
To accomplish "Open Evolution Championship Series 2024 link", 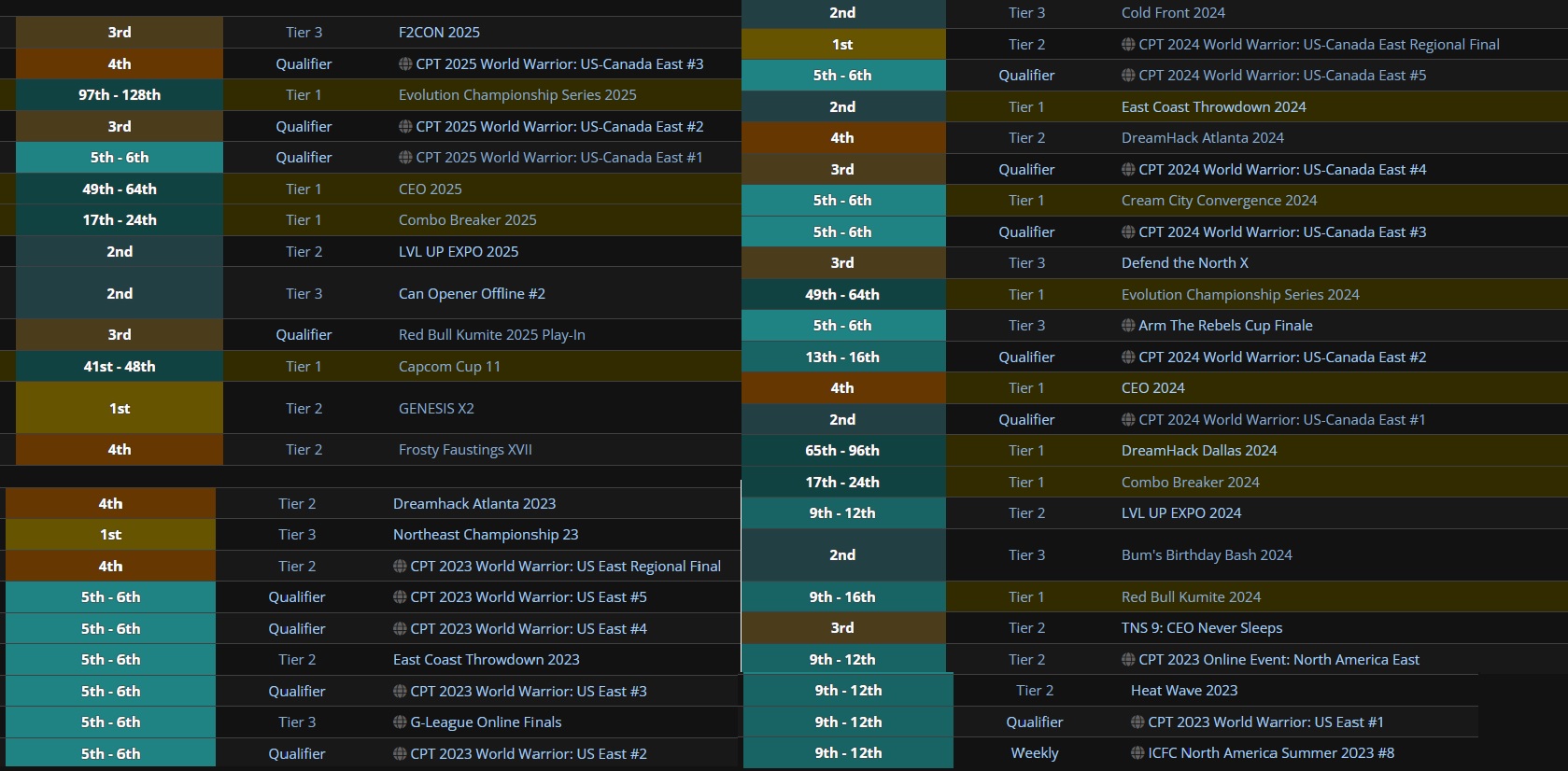I will coord(1240,295).
